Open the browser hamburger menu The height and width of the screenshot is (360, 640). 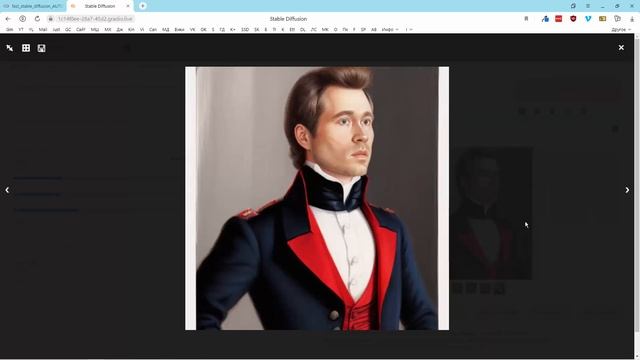coord(588,6)
